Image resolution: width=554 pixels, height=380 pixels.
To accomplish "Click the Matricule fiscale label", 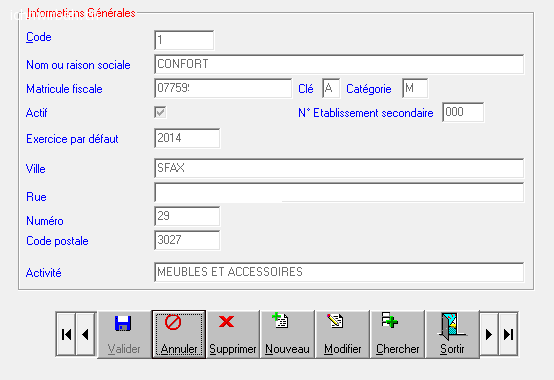I will (64, 89).
